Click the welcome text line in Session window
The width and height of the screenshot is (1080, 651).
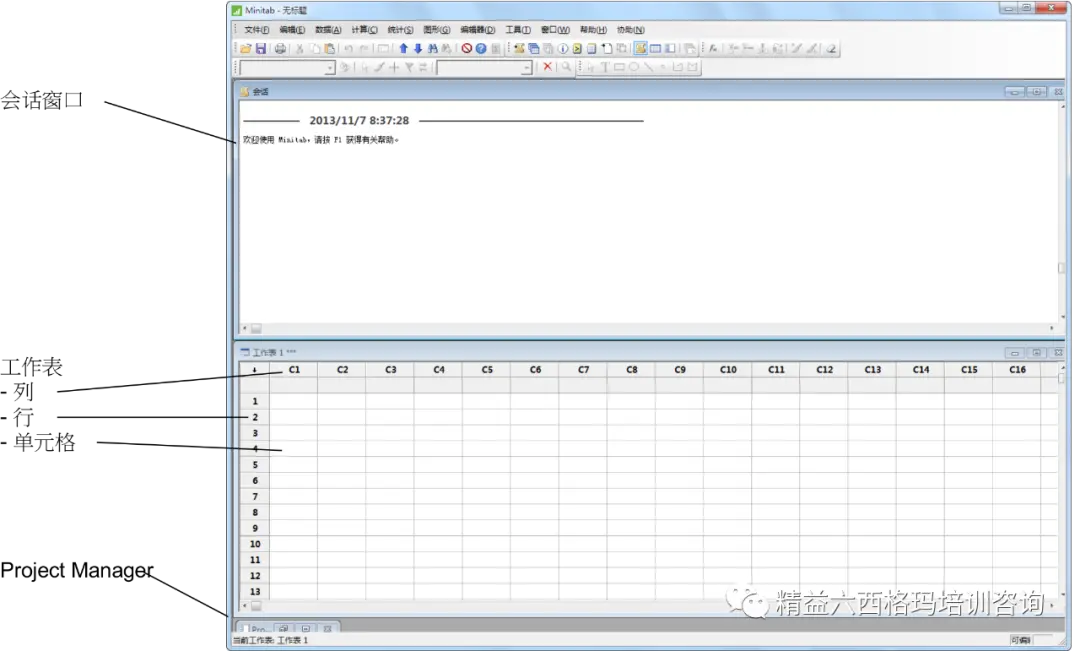point(321,140)
